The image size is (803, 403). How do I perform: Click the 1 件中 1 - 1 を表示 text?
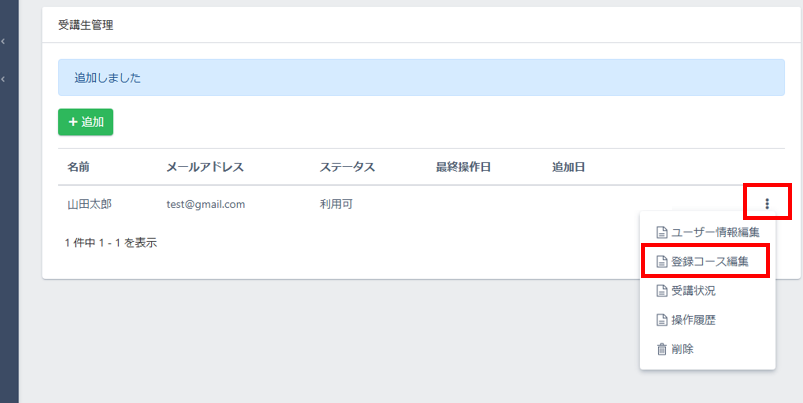pos(110,242)
